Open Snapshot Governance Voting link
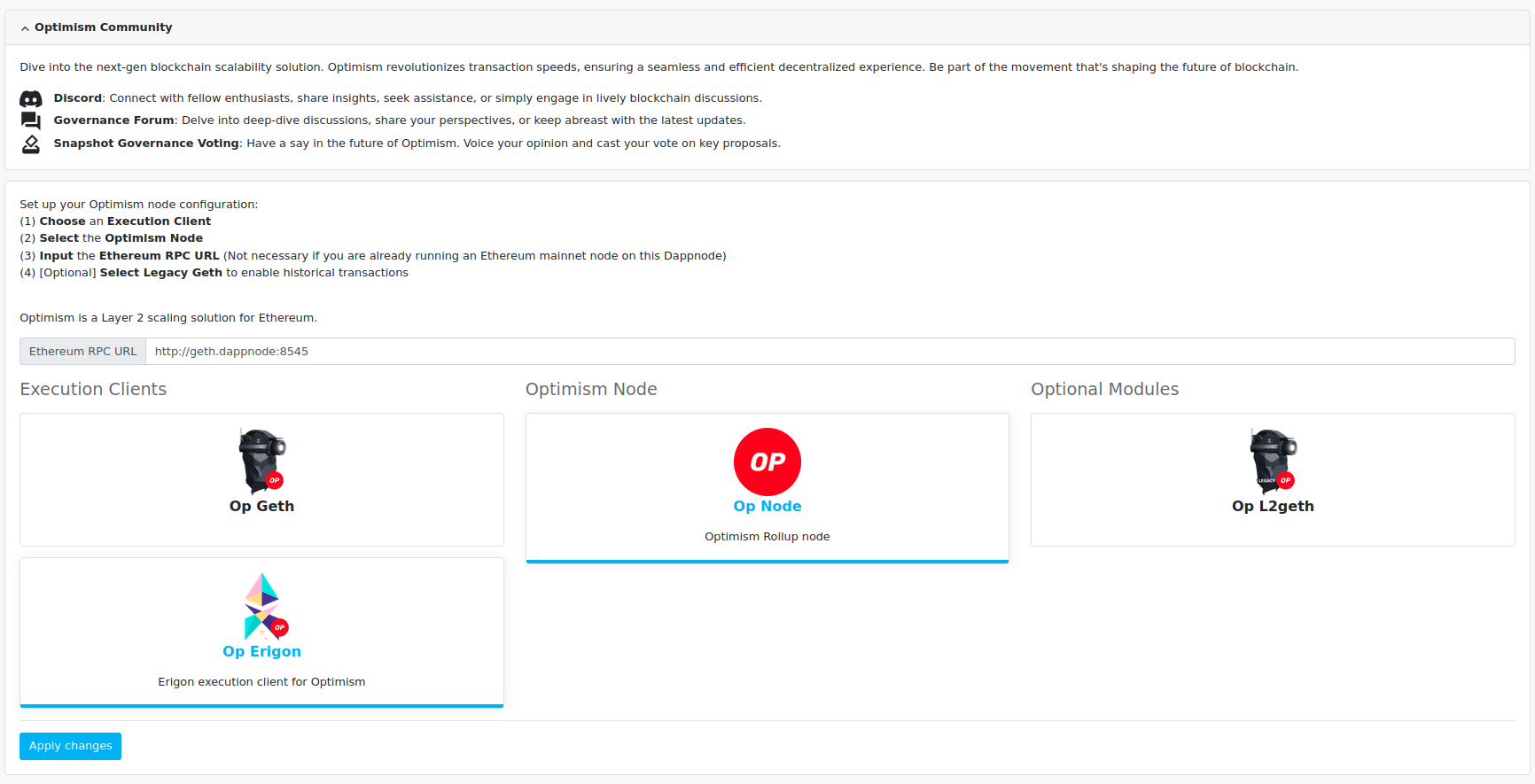The image size is (1535, 784). [145, 144]
